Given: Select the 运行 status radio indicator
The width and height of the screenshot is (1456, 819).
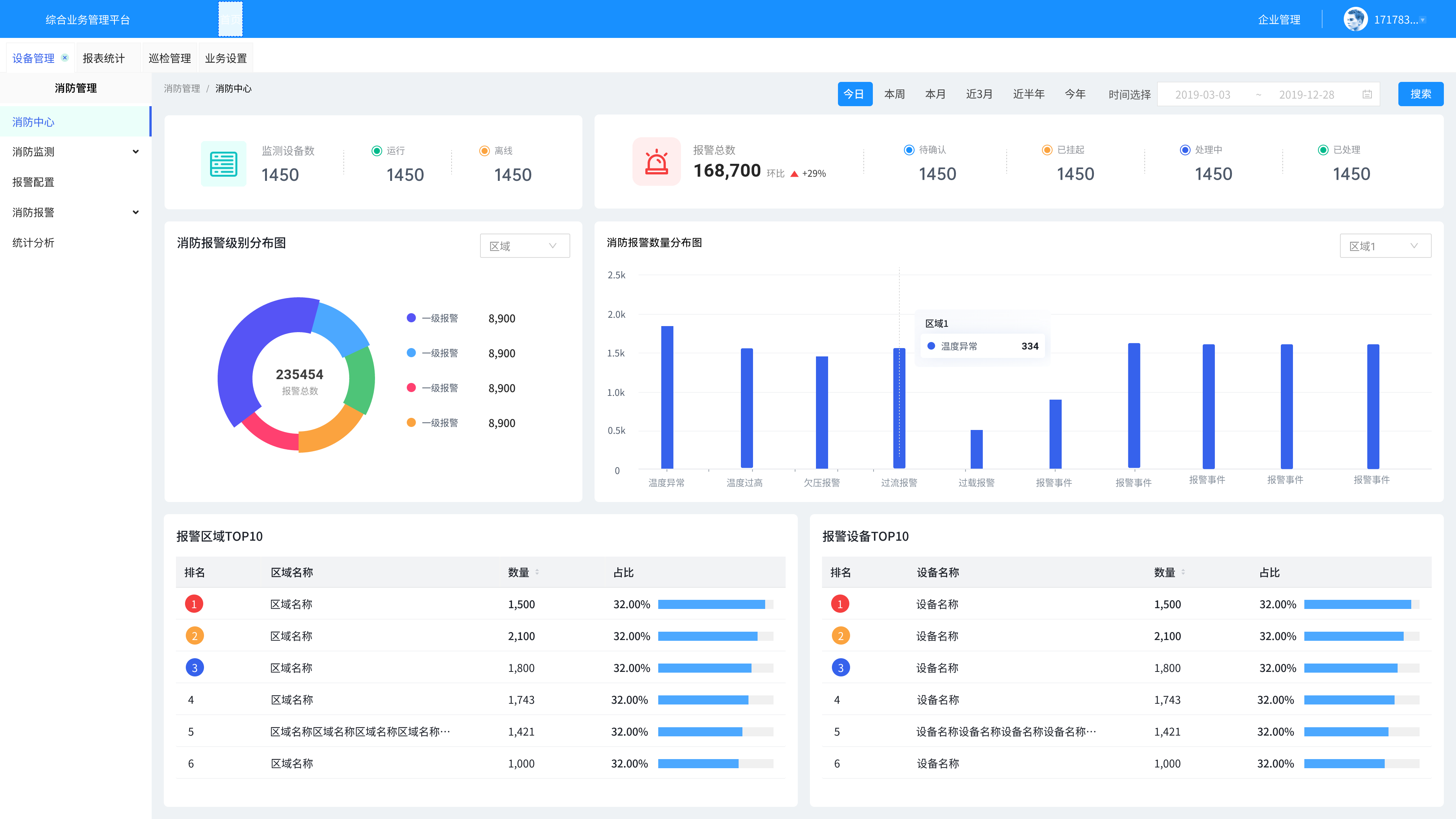Looking at the screenshot, I should point(377,151).
